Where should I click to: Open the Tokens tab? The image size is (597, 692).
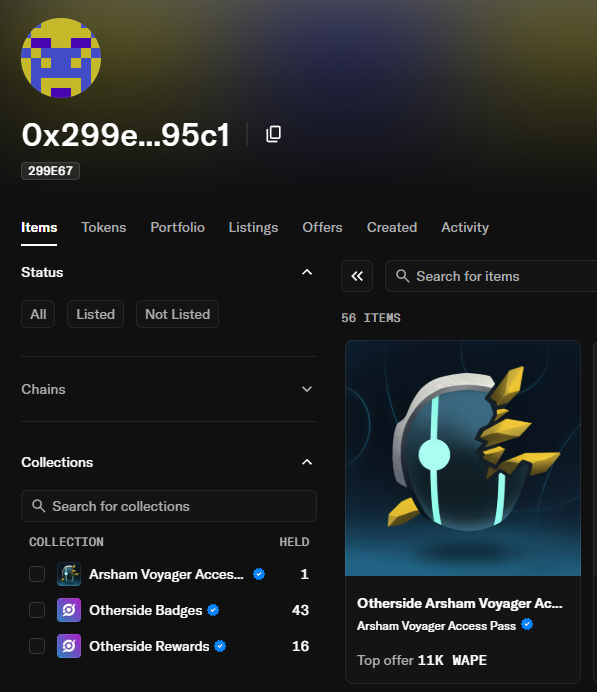(104, 228)
